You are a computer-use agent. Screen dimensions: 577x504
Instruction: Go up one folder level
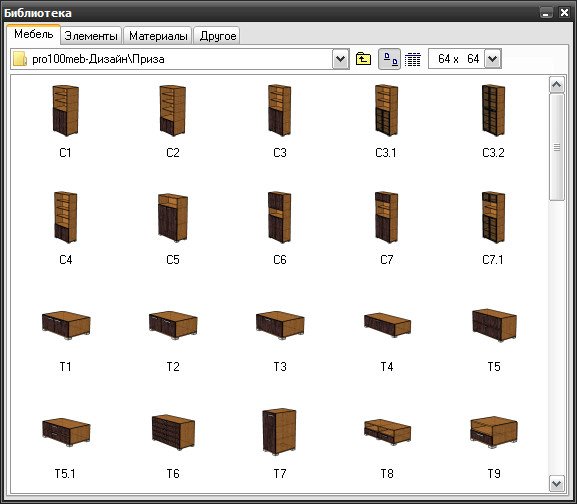363,59
